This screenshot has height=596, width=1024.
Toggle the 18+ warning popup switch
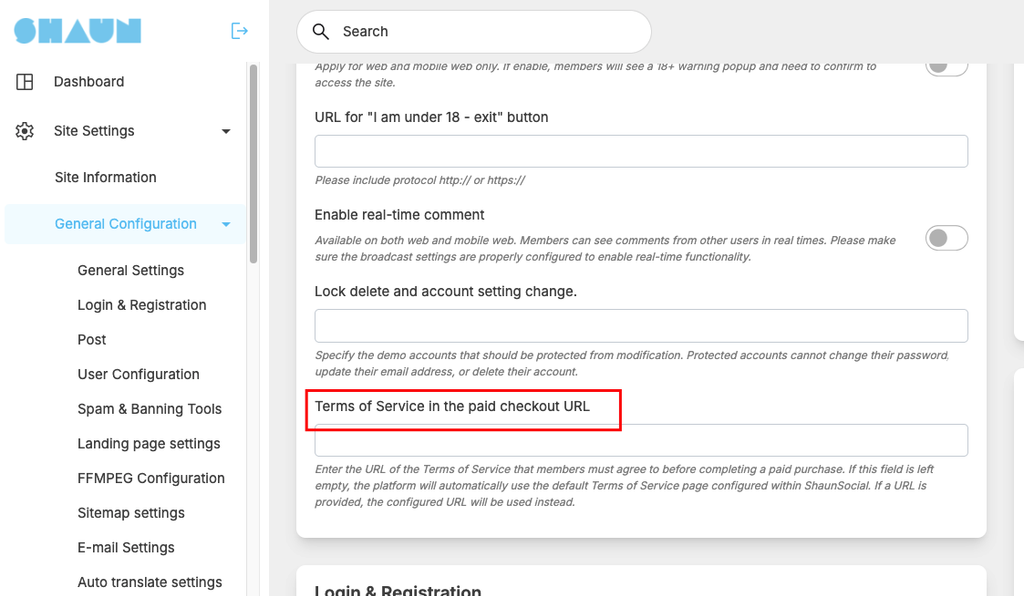(x=946, y=68)
